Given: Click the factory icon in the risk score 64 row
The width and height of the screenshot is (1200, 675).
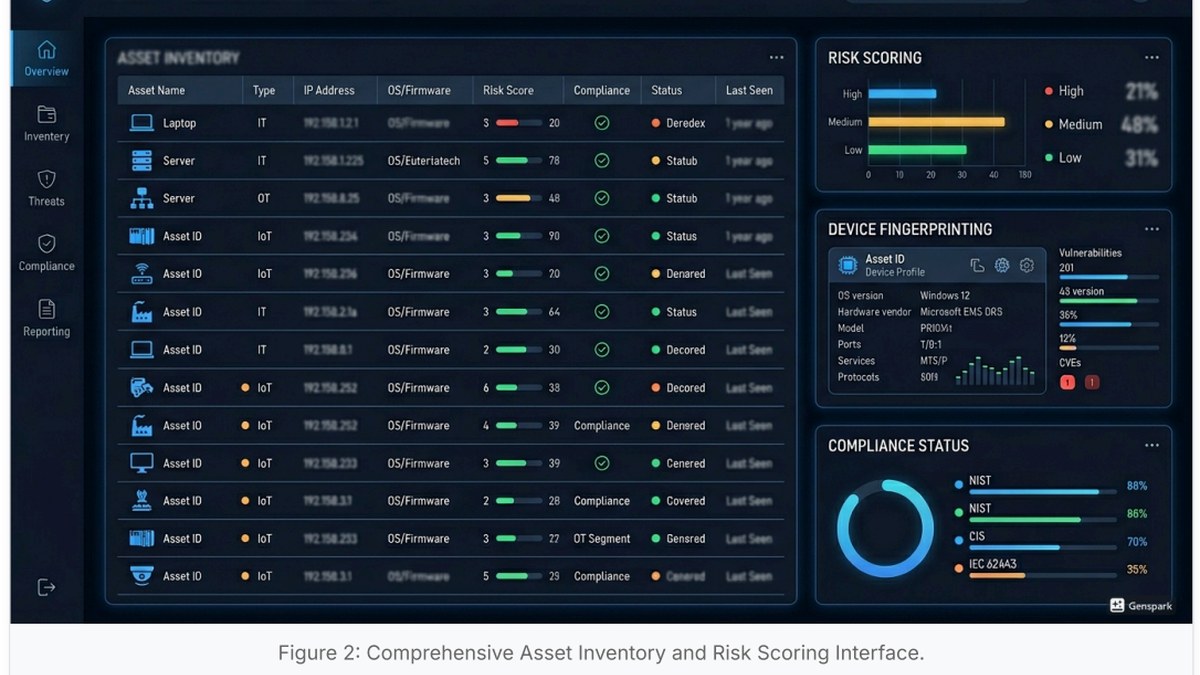Looking at the screenshot, I should tap(141, 312).
